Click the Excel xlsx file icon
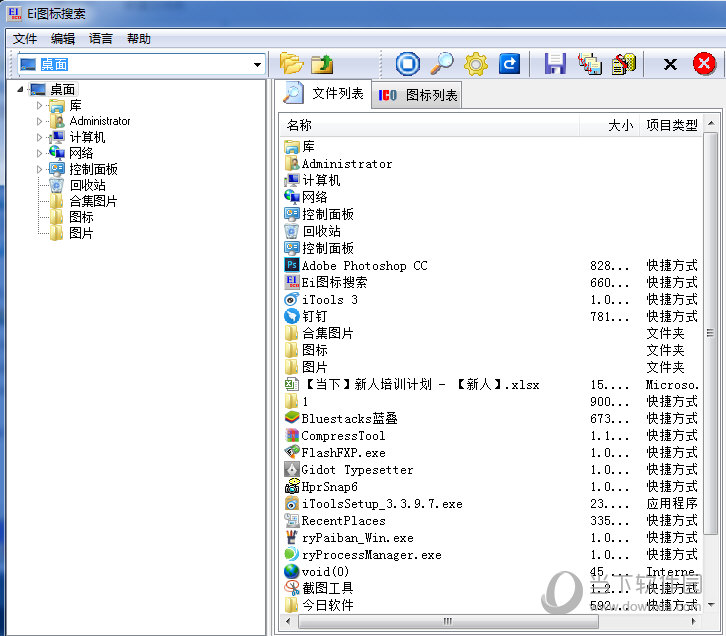Viewport: 726px width, 636px height. [291, 384]
